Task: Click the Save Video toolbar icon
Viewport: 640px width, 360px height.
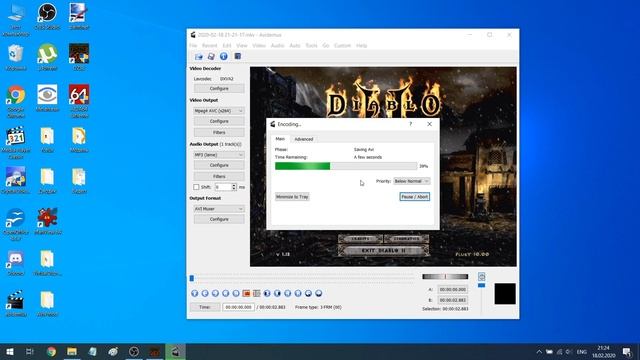Action: pos(211,56)
